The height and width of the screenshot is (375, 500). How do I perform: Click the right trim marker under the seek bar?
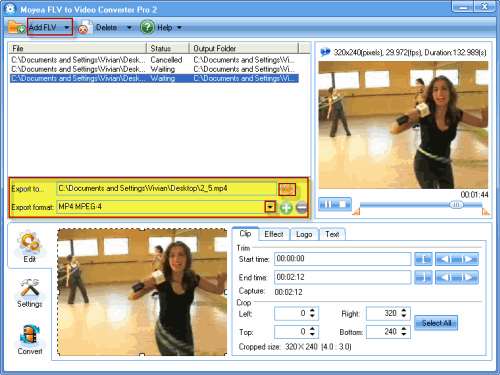coord(486,211)
